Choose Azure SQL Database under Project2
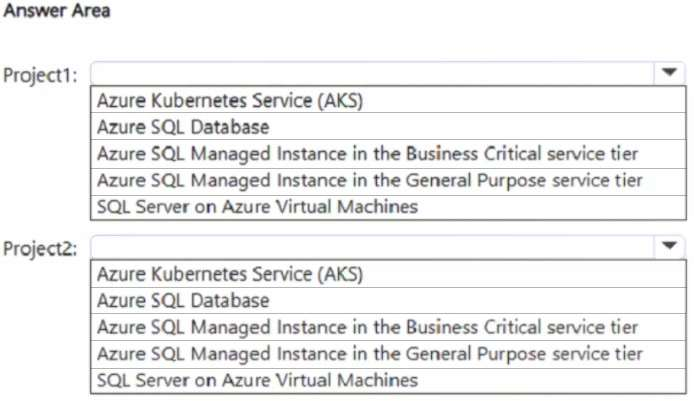The width and height of the screenshot is (694, 401). 183,300
